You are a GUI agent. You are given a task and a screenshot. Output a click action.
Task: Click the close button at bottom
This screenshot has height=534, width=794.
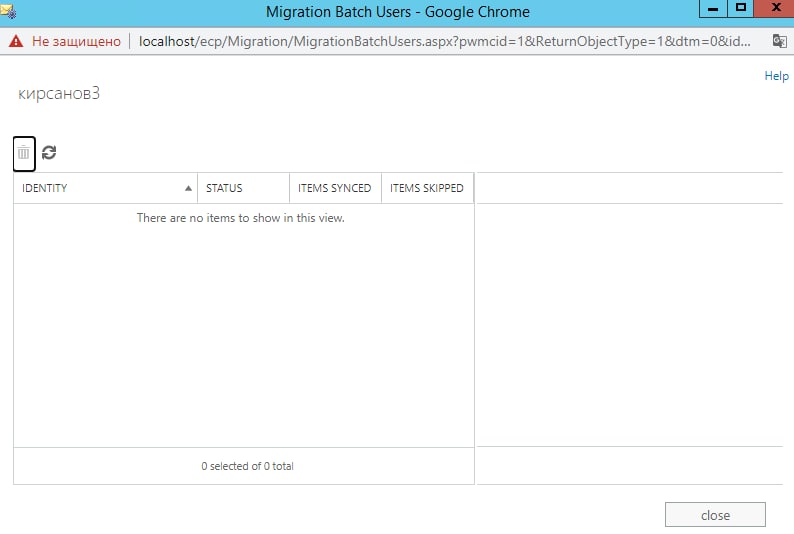715,515
